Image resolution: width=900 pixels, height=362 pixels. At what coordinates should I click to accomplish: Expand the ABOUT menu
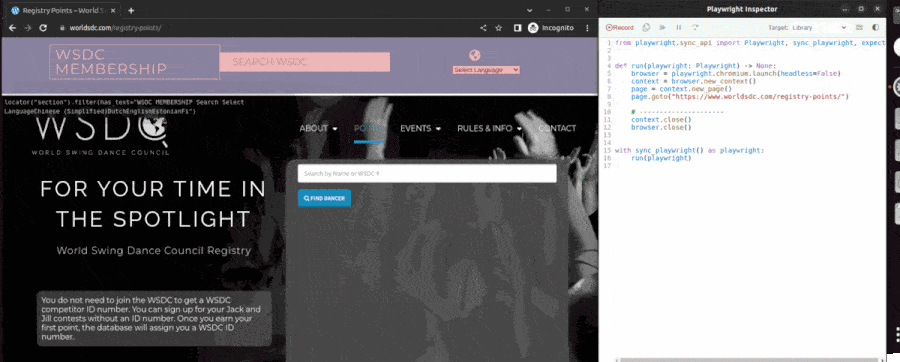tap(319, 128)
